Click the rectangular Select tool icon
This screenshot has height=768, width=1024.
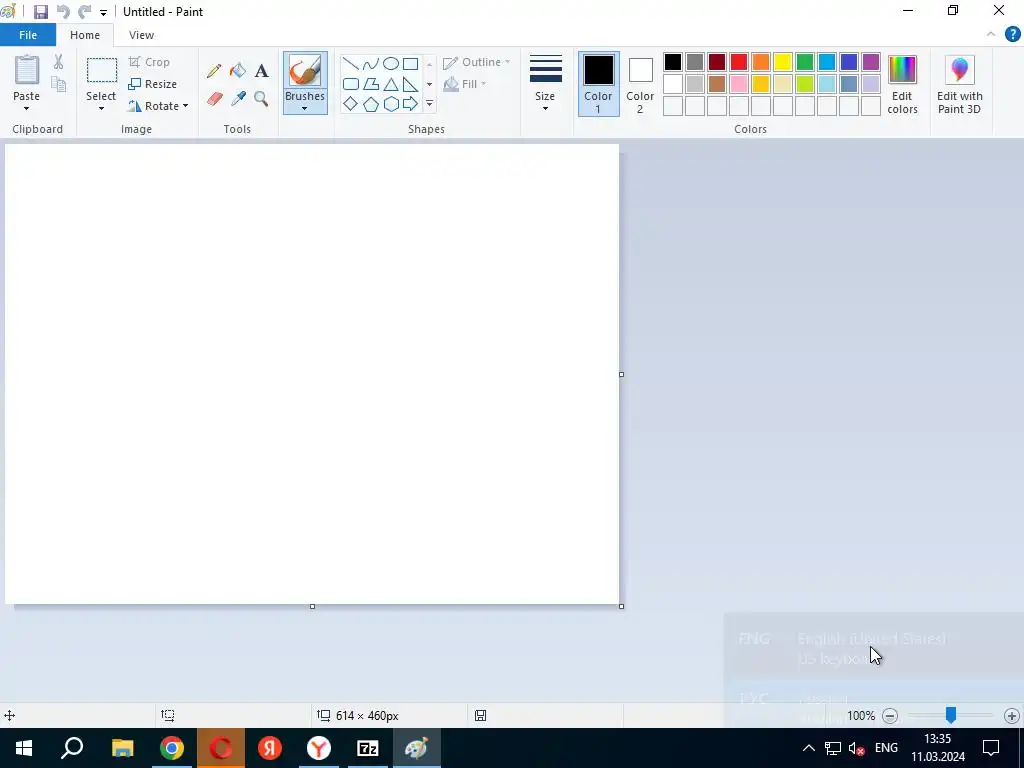point(102,71)
